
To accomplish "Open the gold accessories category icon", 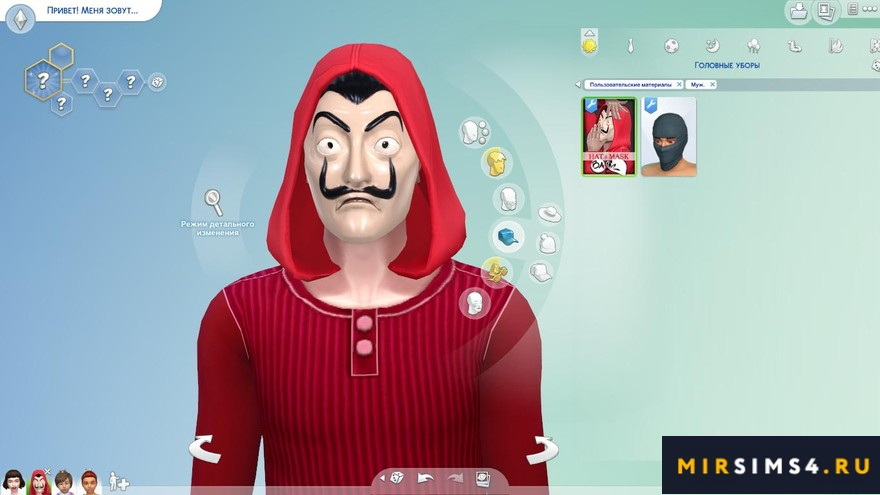I will pyautogui.click(x=496, y=272).
